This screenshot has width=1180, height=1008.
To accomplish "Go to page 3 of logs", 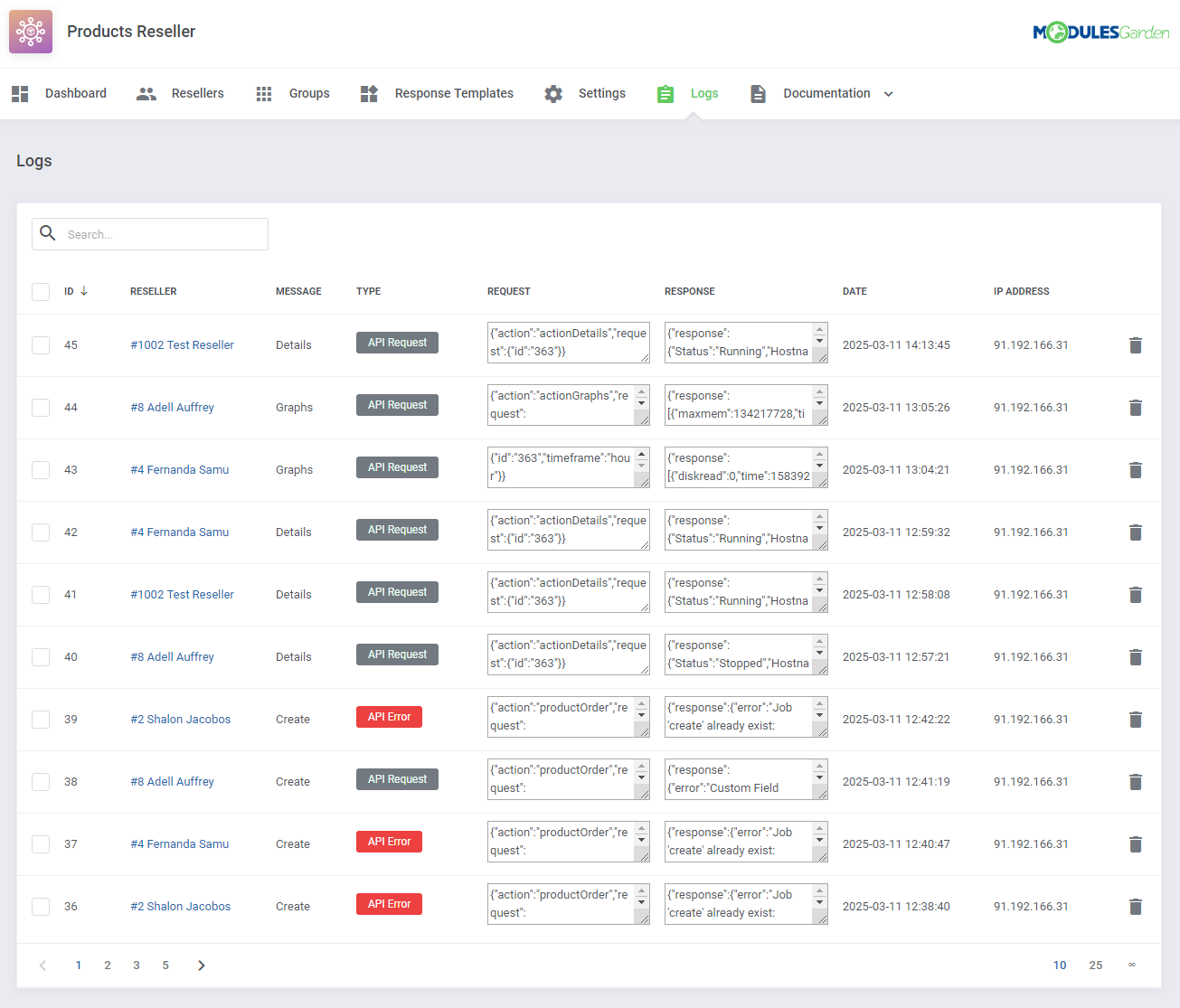I will pyautogui.click(x=137, y=965).
